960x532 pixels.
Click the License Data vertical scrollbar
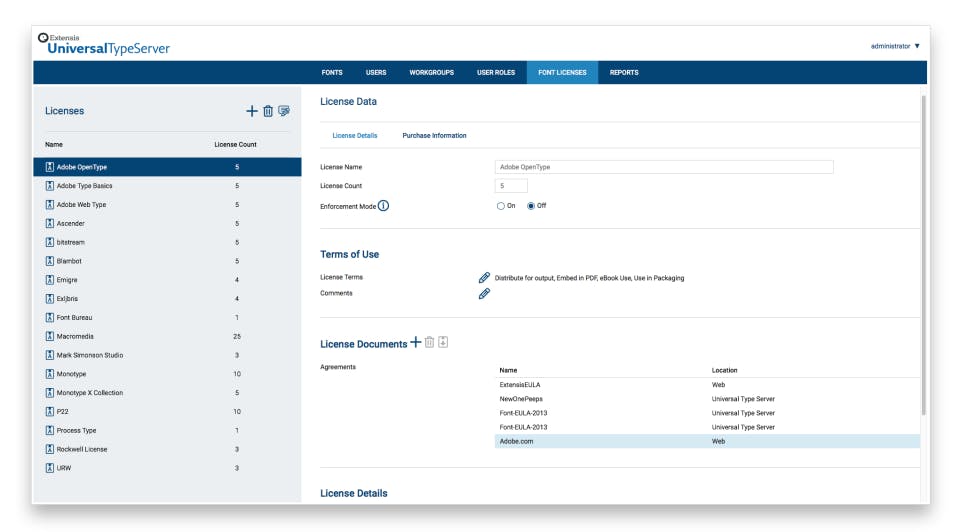click(x=923, y=255)
